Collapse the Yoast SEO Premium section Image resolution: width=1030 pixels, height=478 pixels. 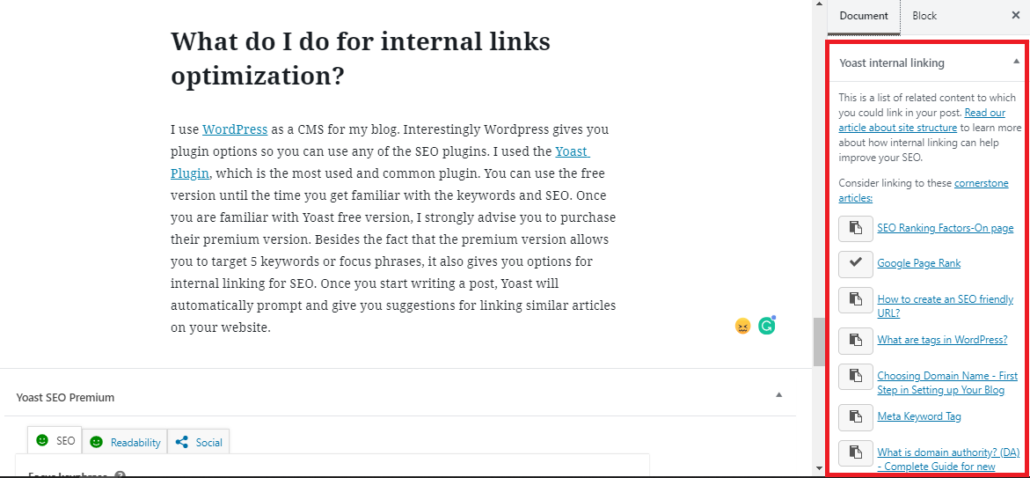pyautogui.click(x=779, y=396)
